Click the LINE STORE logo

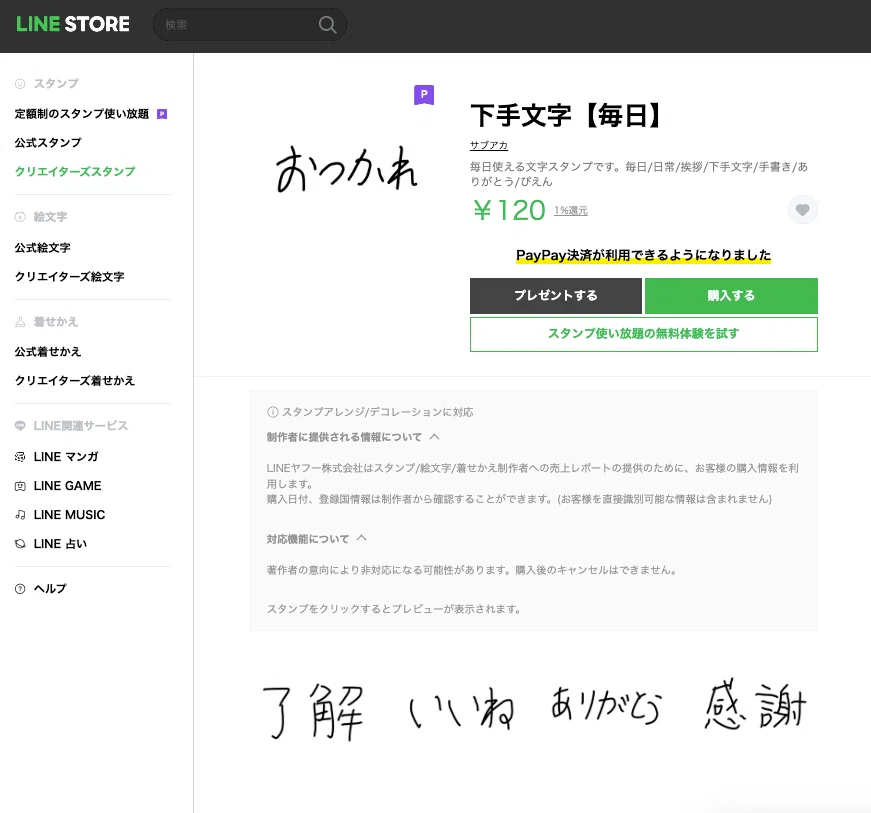(x=73, y=24)
